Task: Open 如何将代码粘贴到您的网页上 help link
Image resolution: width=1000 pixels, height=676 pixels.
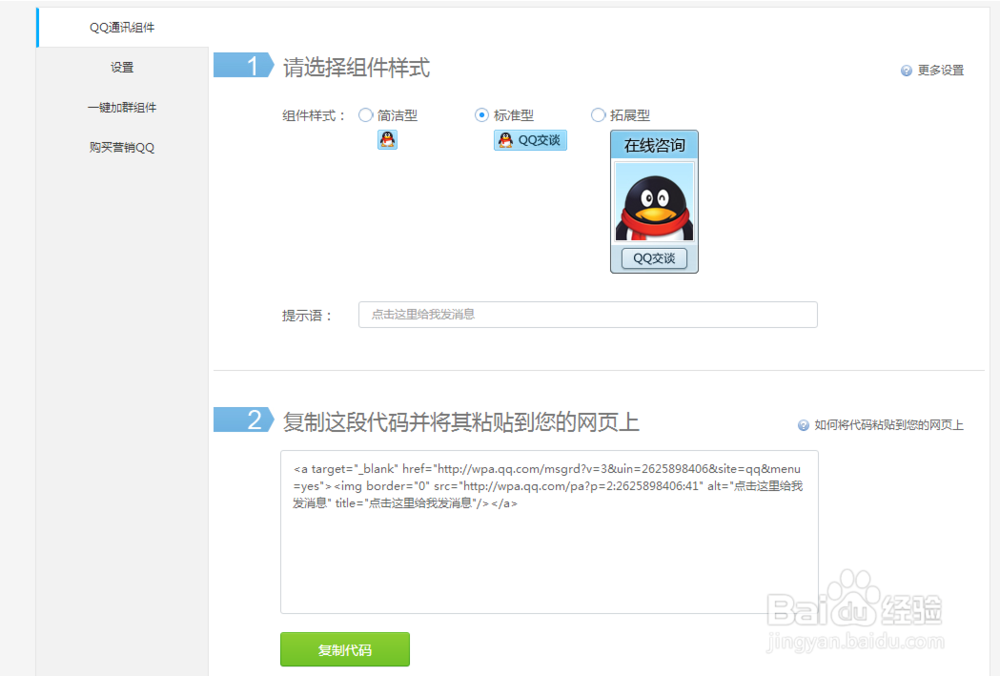Action: pos(889,425)
